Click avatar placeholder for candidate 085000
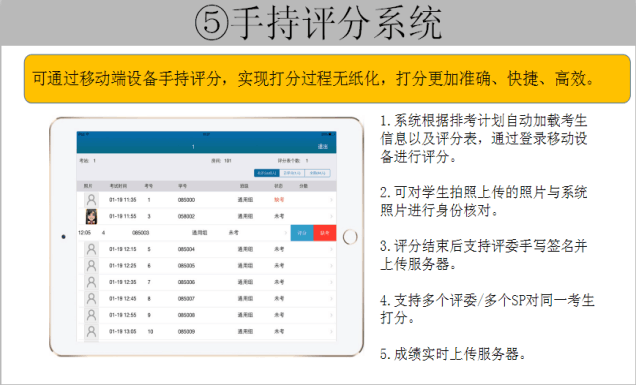The width and height of the screenshot is (636, 385). (91, 200)
